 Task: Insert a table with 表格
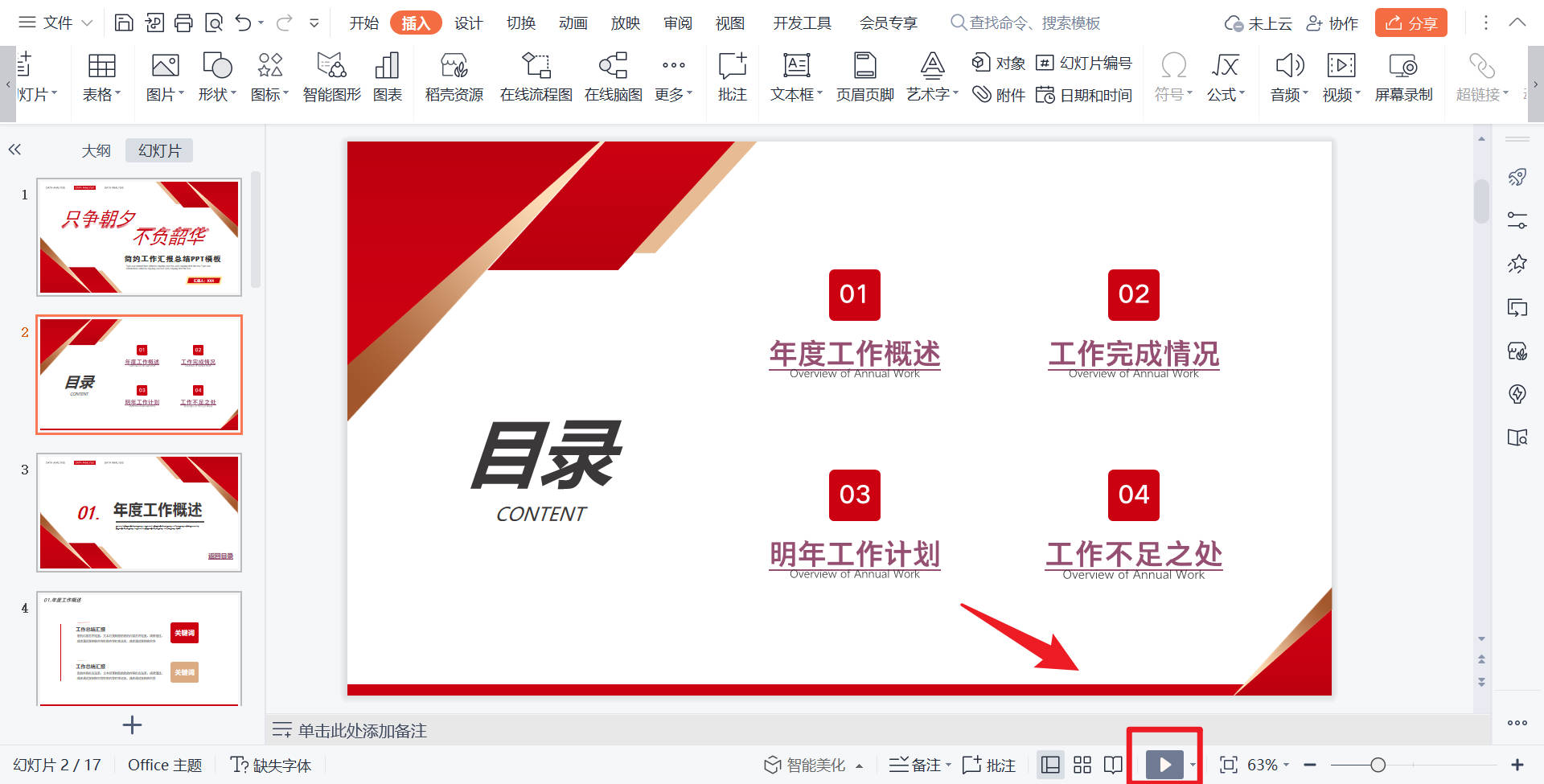[x=101, y=78]
